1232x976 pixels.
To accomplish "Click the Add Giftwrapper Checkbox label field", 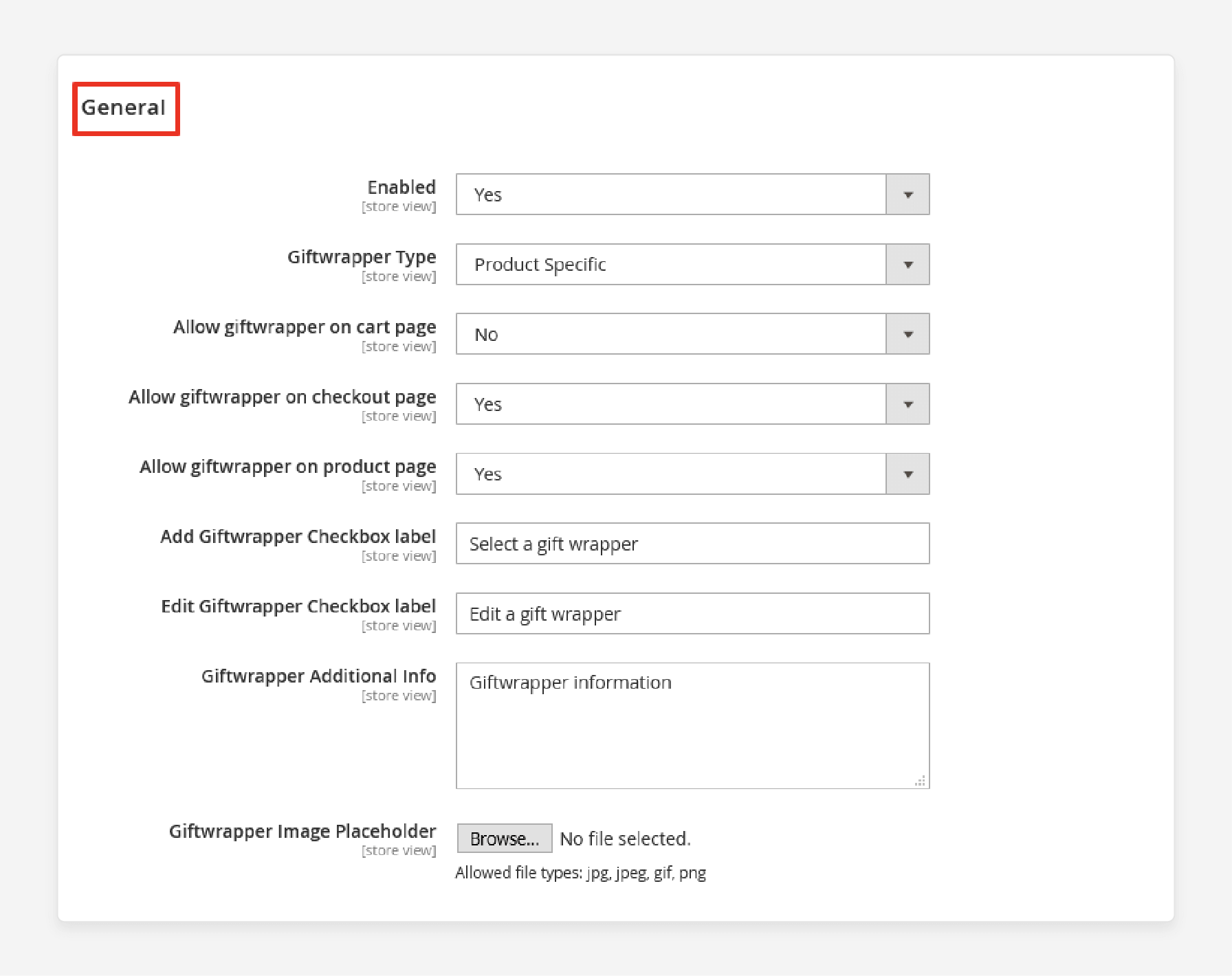I will point(692,544).
